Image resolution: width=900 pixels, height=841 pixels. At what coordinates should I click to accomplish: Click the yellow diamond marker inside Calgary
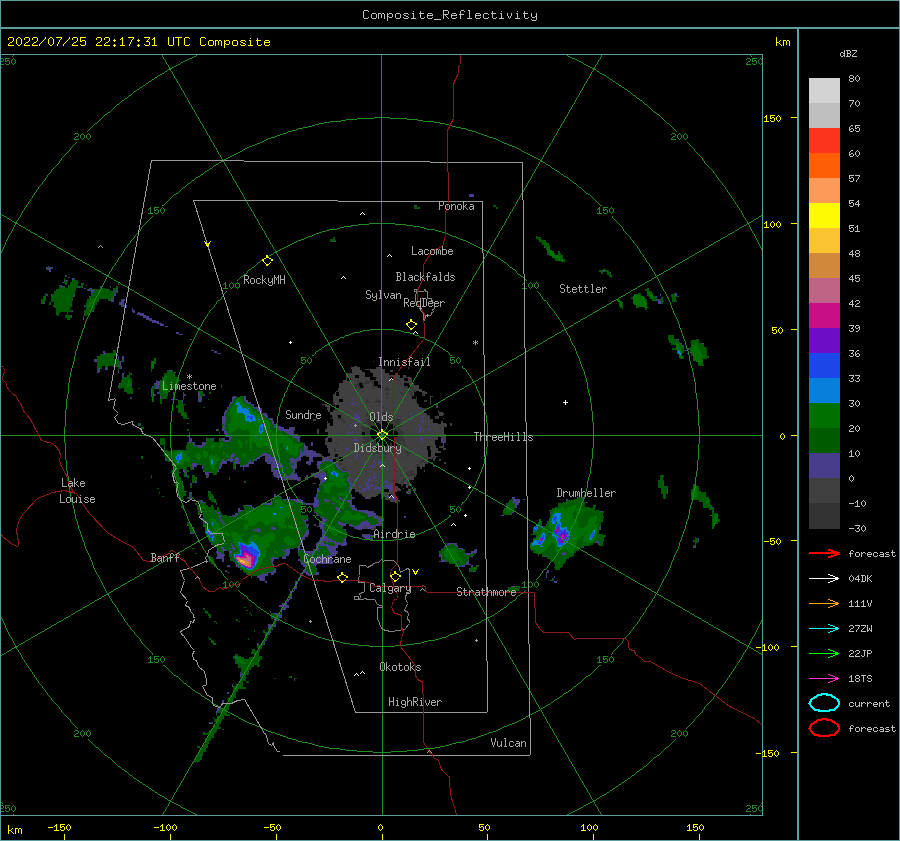click(x=395, y=576)
